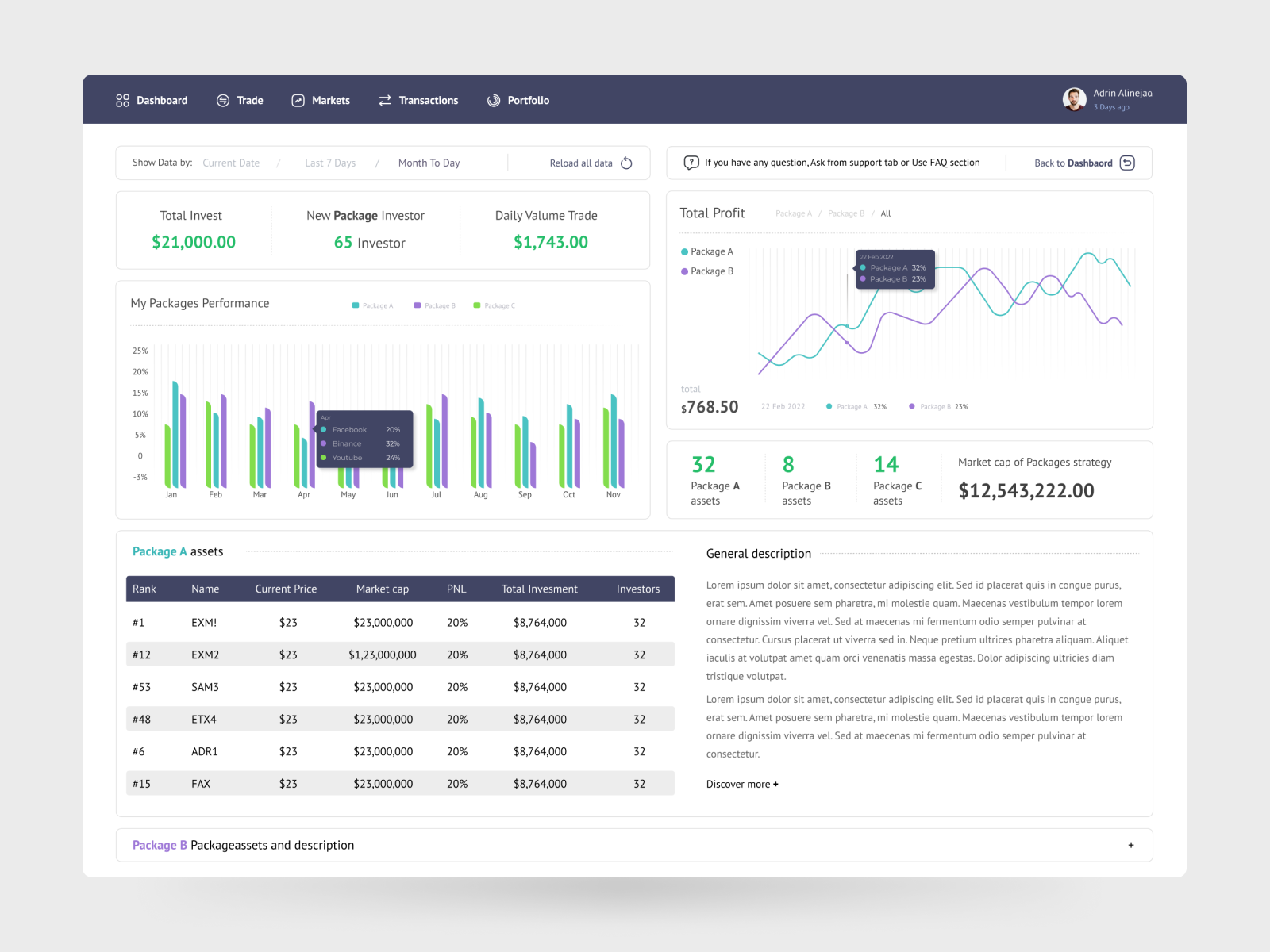1270x952 pixels.
Task: Open Adrin Alinejao's profile avatar
Action: [x=1075, y=98]
